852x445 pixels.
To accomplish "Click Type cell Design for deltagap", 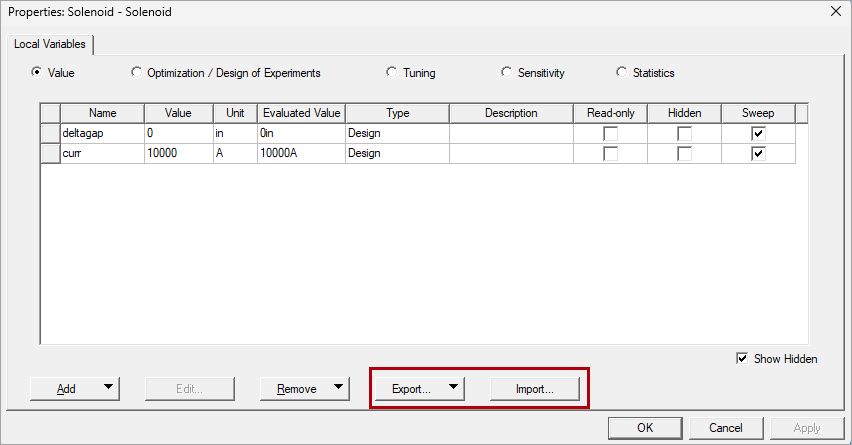I will point(397,133).
